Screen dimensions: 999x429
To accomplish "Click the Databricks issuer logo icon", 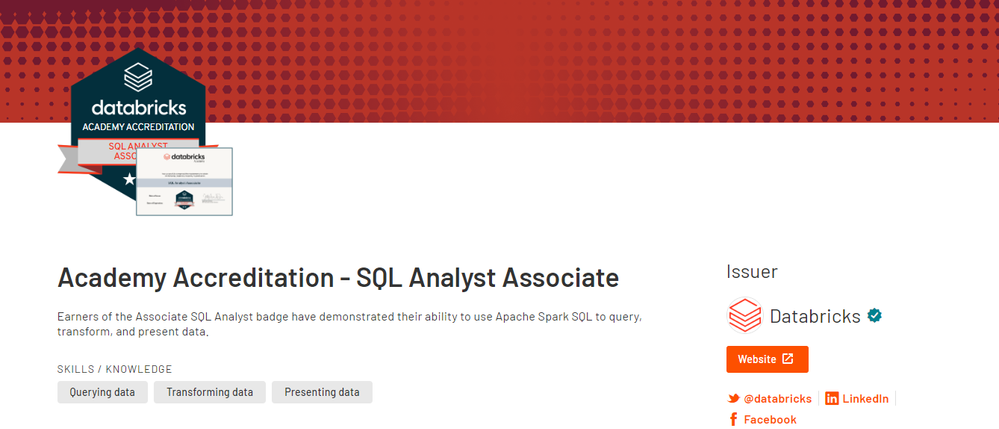I will coord(744,316).
